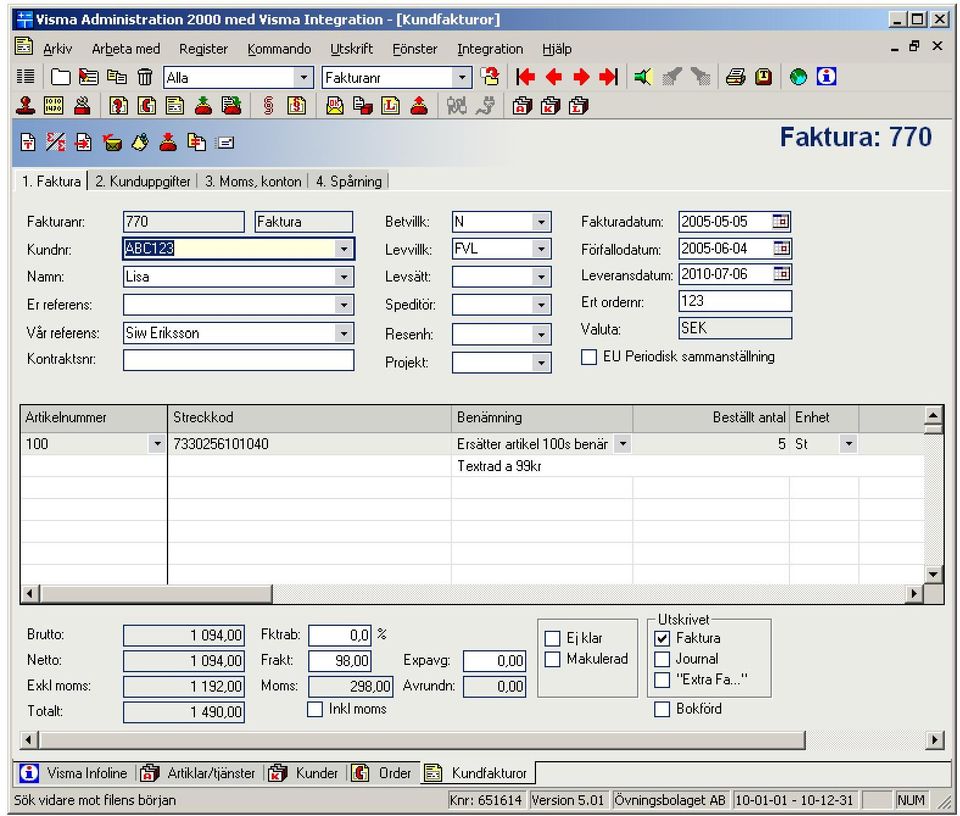960x816 pixels.
Task: Open articles register box icon A
Action: 522,106
